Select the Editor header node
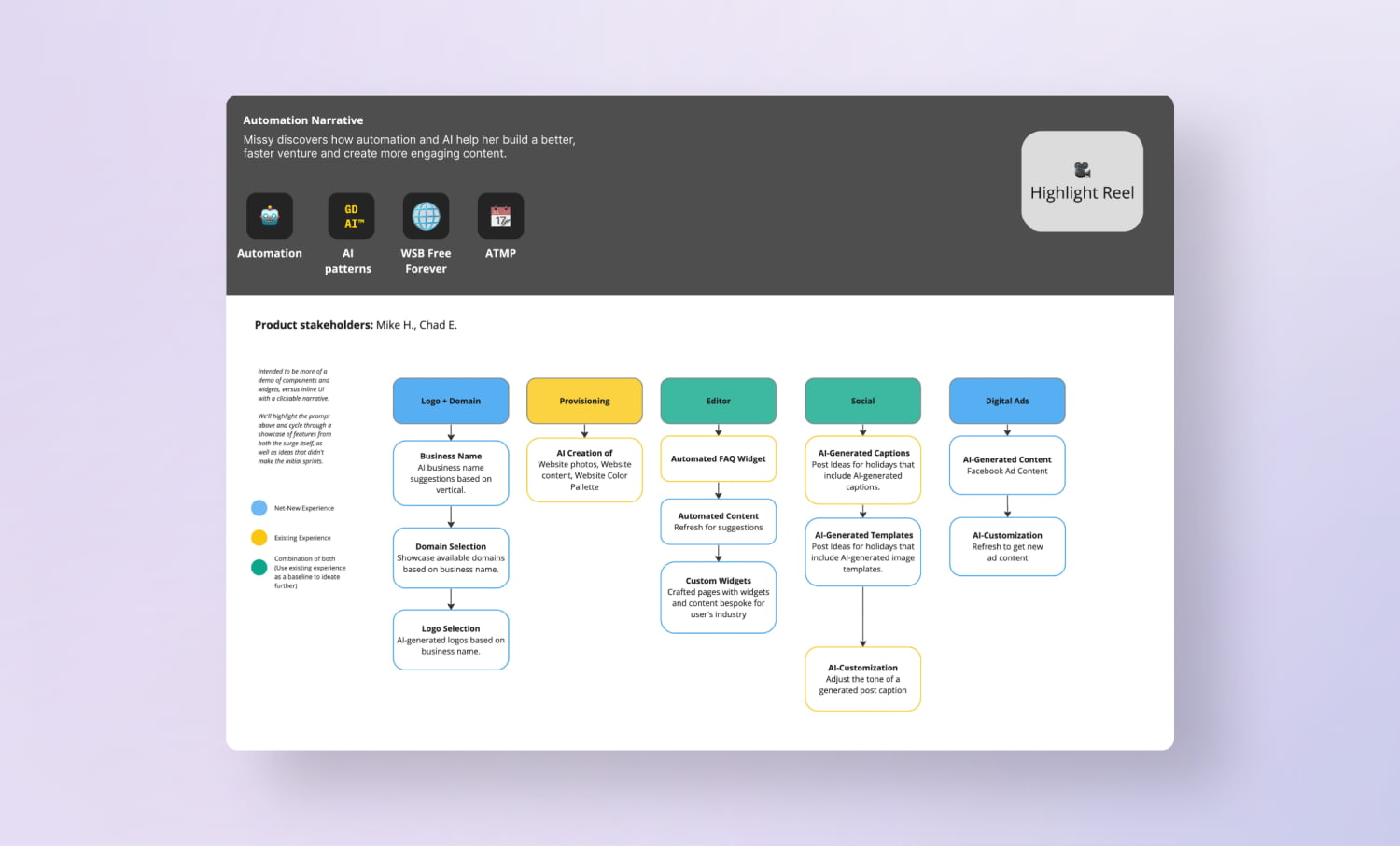 [x=718, y=401]
